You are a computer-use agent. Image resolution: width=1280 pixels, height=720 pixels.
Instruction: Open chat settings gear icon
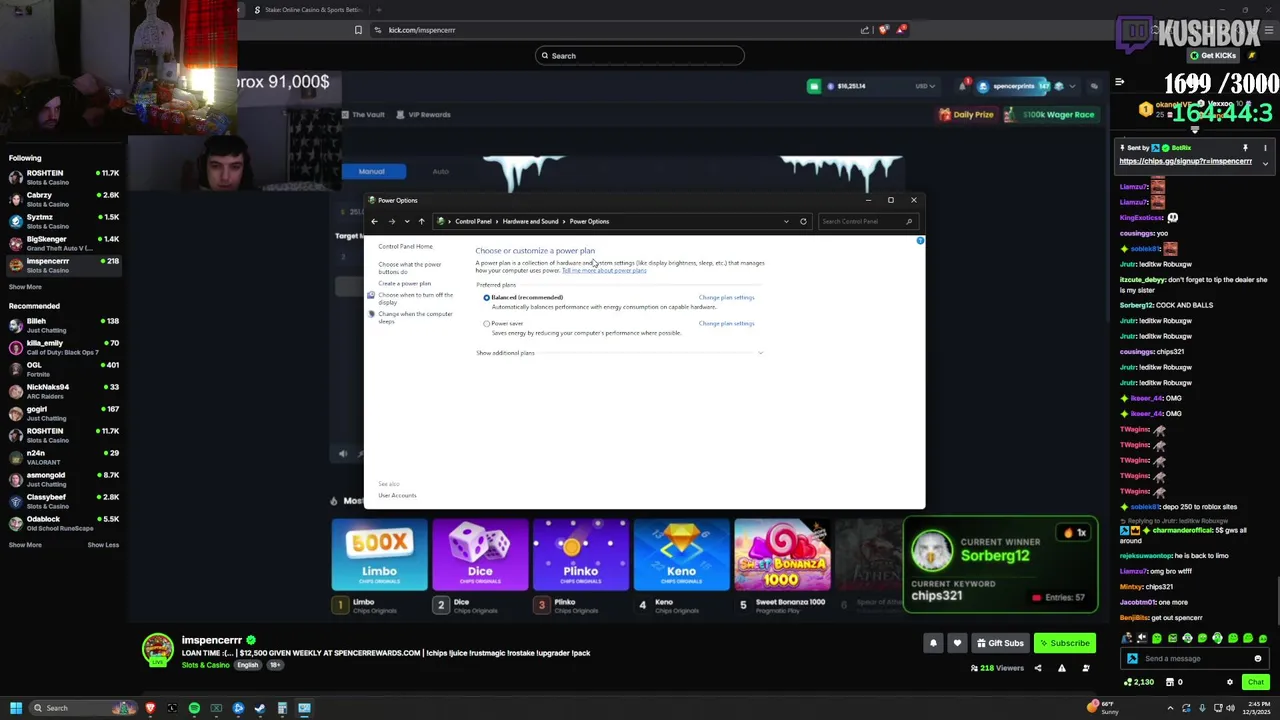[1230, 682]
